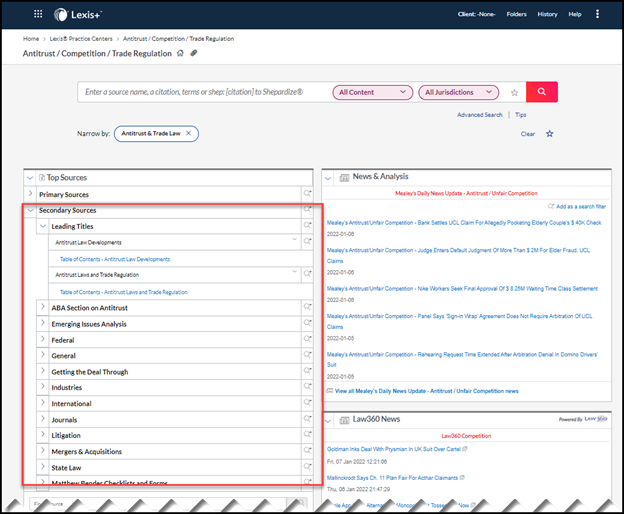Collapse the Top Sources panel
The image size is (625, 515).
point(30,178)
